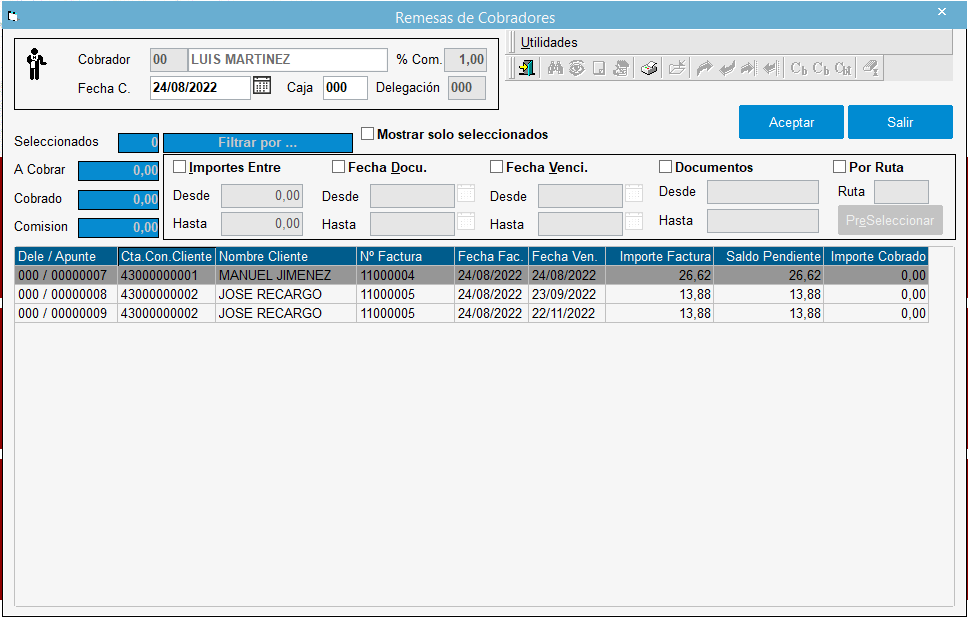Click the right-arrow-to-bar toolbar icon
Viewport: 968px width, 619px height.
(748, 68)
